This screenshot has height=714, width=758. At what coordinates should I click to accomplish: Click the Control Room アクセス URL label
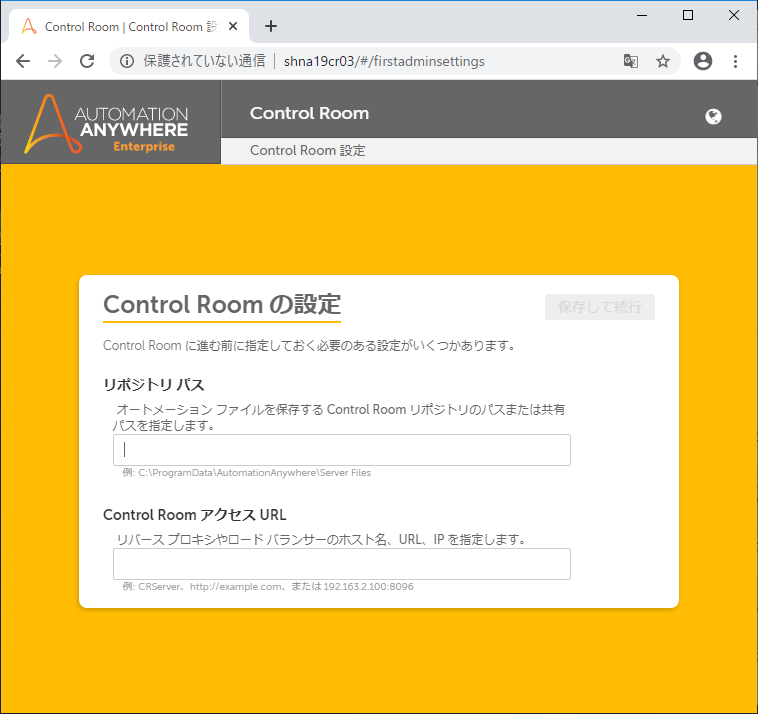(x=195, y=515)
